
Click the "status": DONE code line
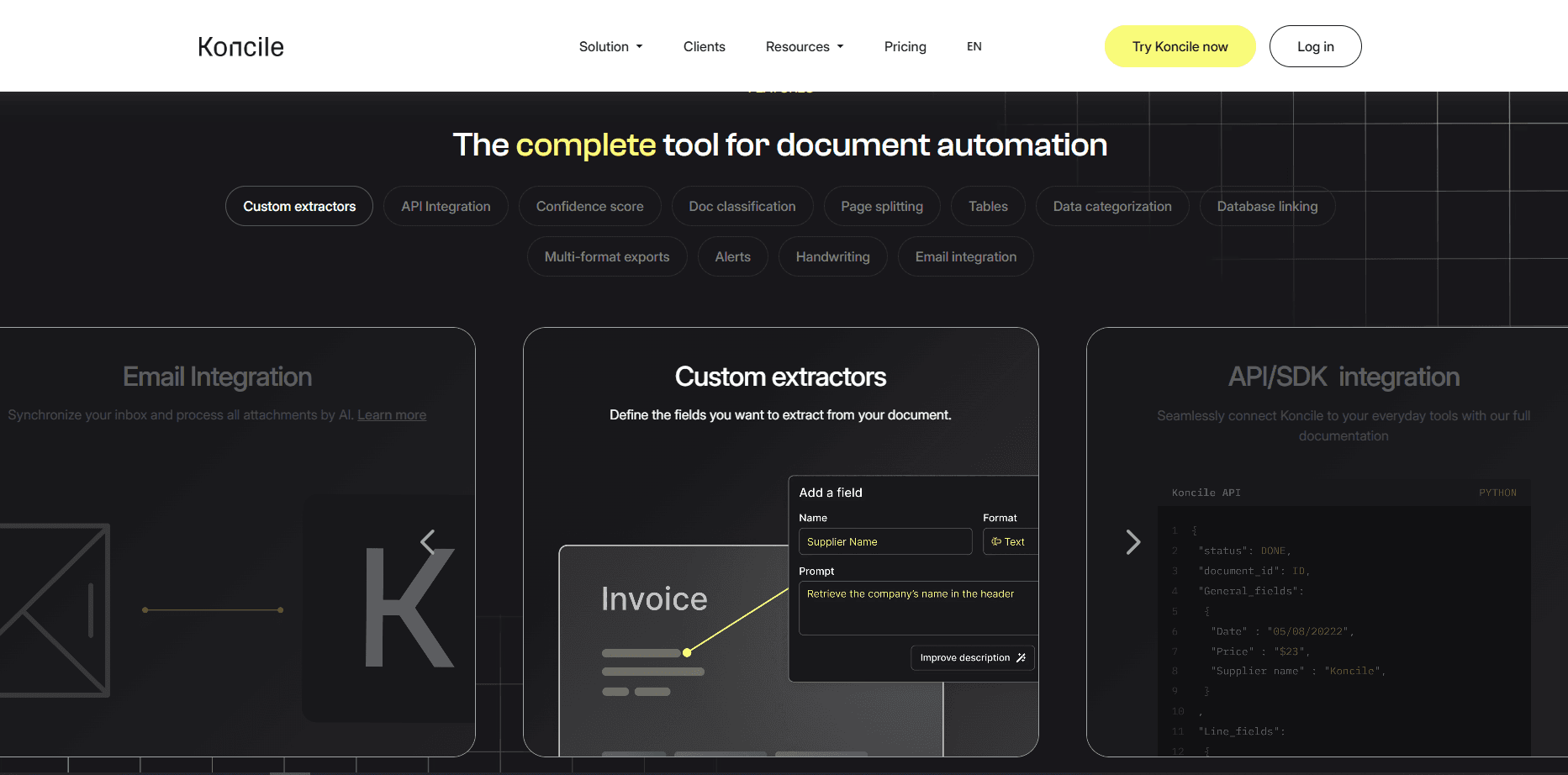tap(1246, 551)
